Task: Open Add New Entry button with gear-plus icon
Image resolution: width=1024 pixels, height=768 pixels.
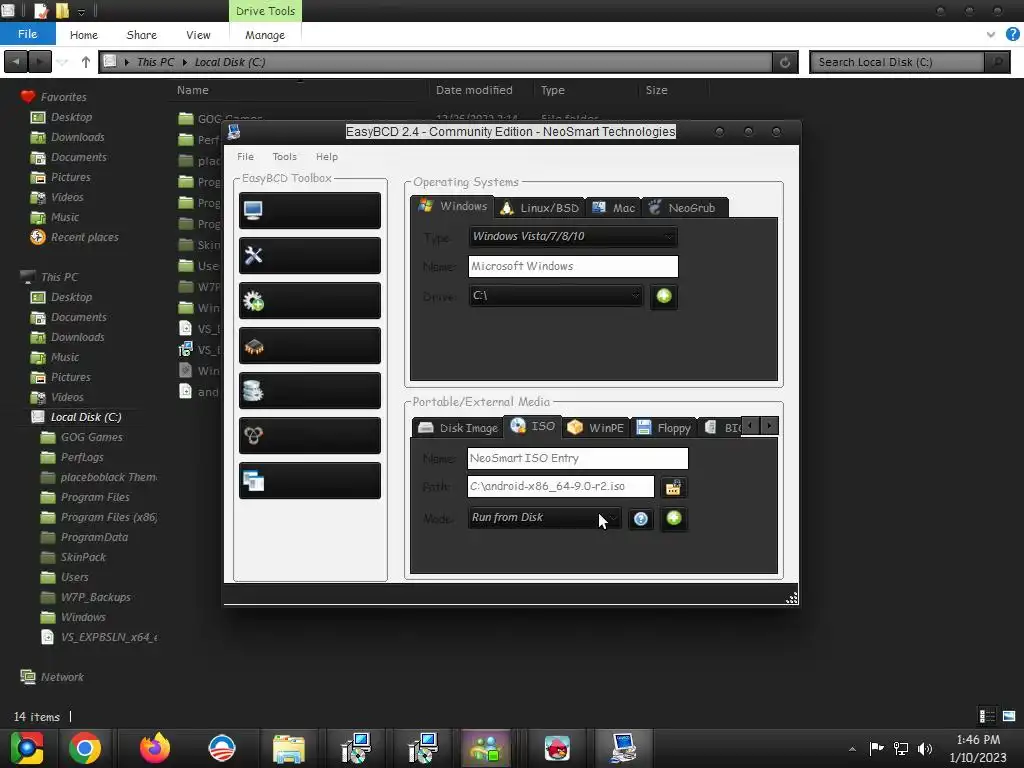Action: click(x=310, y=300)
